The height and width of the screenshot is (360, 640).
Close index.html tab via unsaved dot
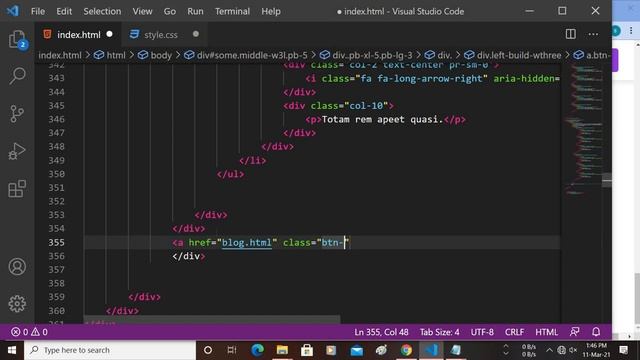(109, 34)
